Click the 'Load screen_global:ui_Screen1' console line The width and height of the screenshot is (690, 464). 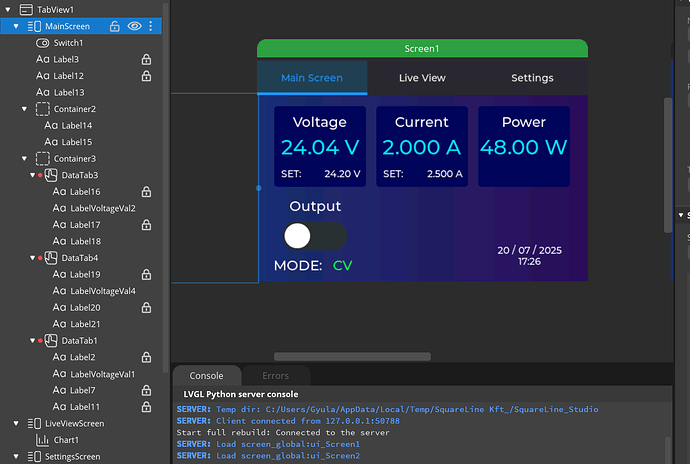click(268, 444)
